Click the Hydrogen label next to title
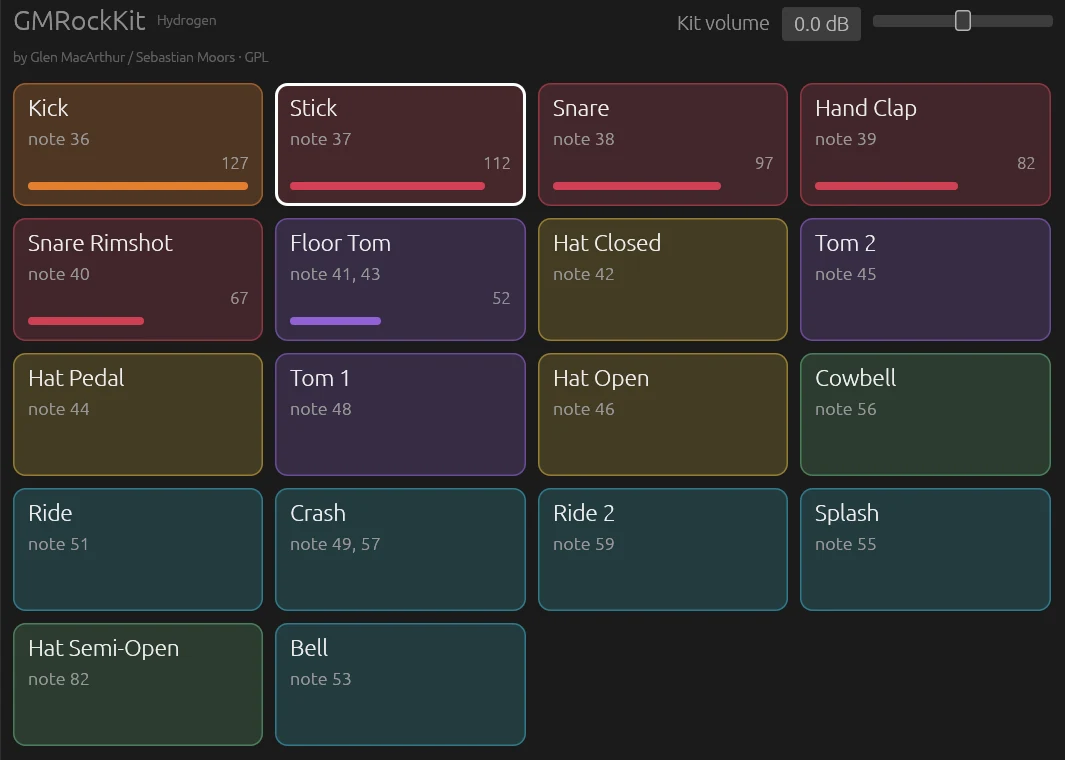The width and height of the screenshot is (1065, 760). [187, 20]
